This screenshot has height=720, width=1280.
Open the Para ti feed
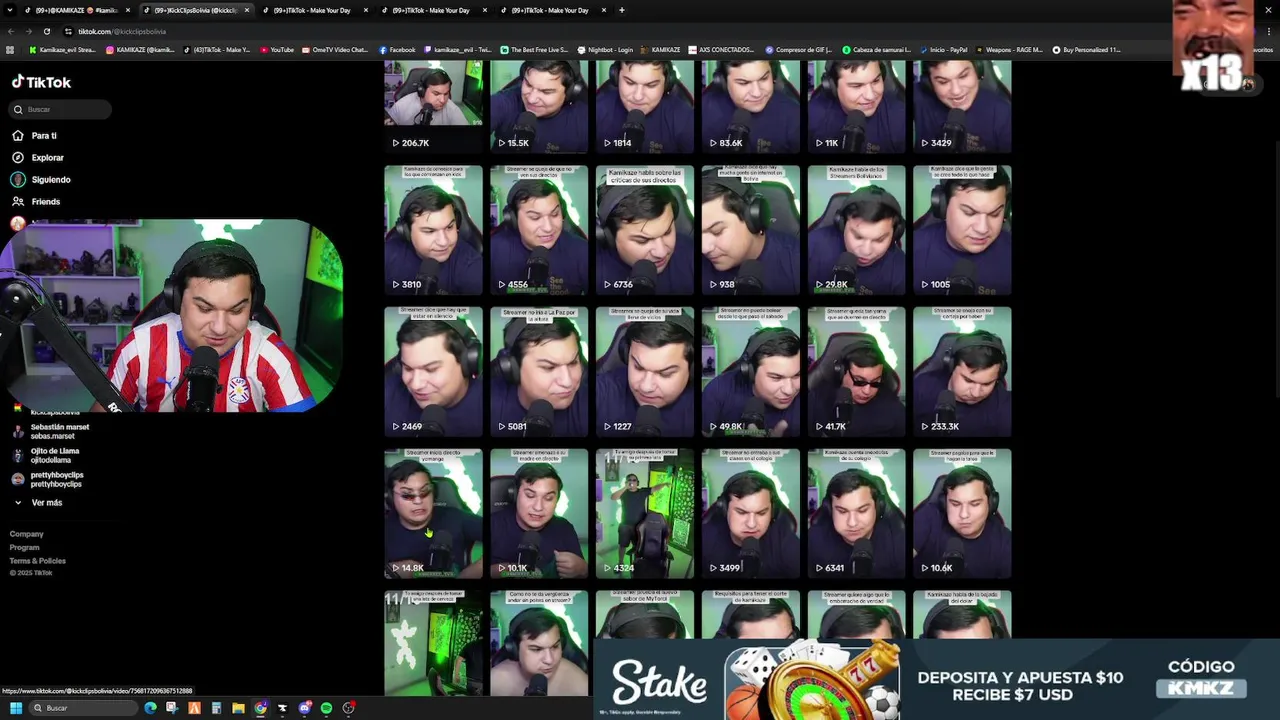34,135
